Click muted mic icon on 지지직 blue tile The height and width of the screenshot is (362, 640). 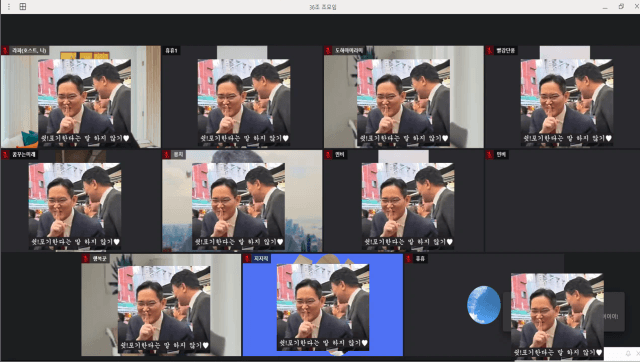pos(247,259)
